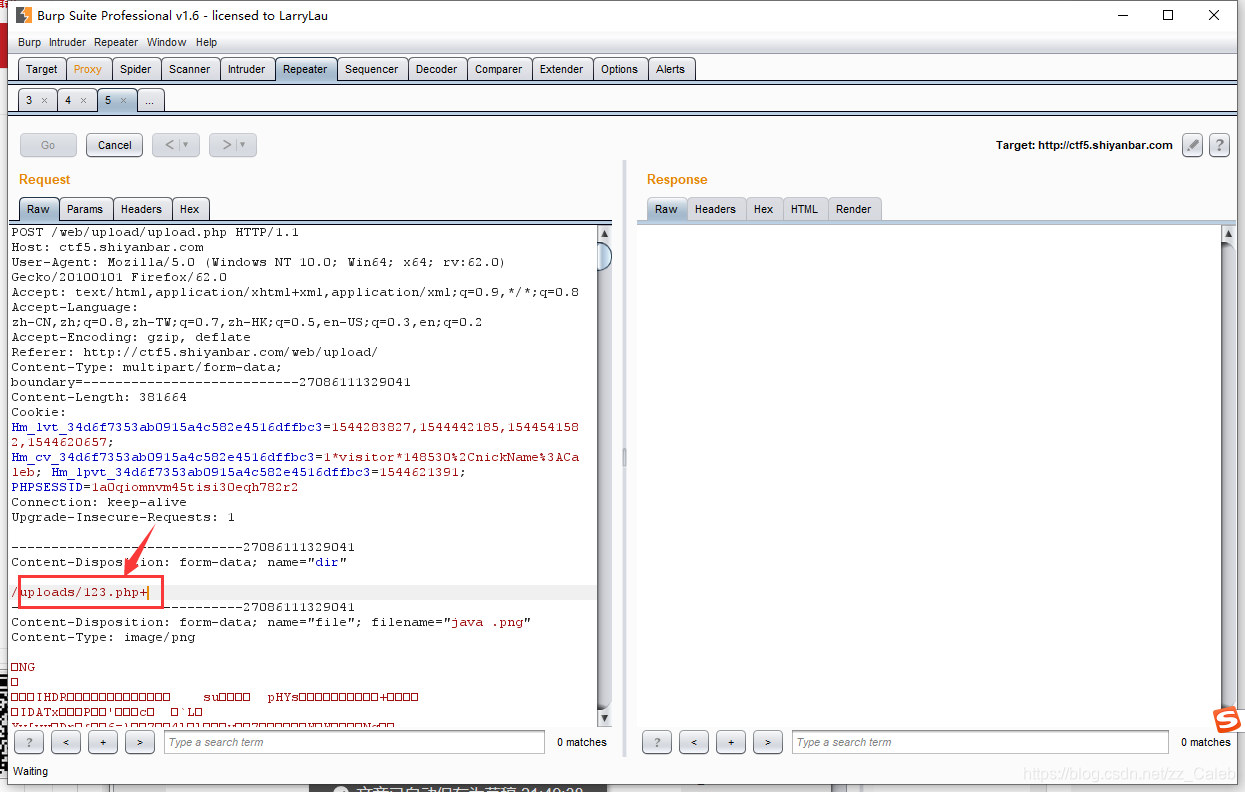Open the Burp menu
This screenshot has height=792, width=1245.
pyautogui.click(x=30, y=42)
